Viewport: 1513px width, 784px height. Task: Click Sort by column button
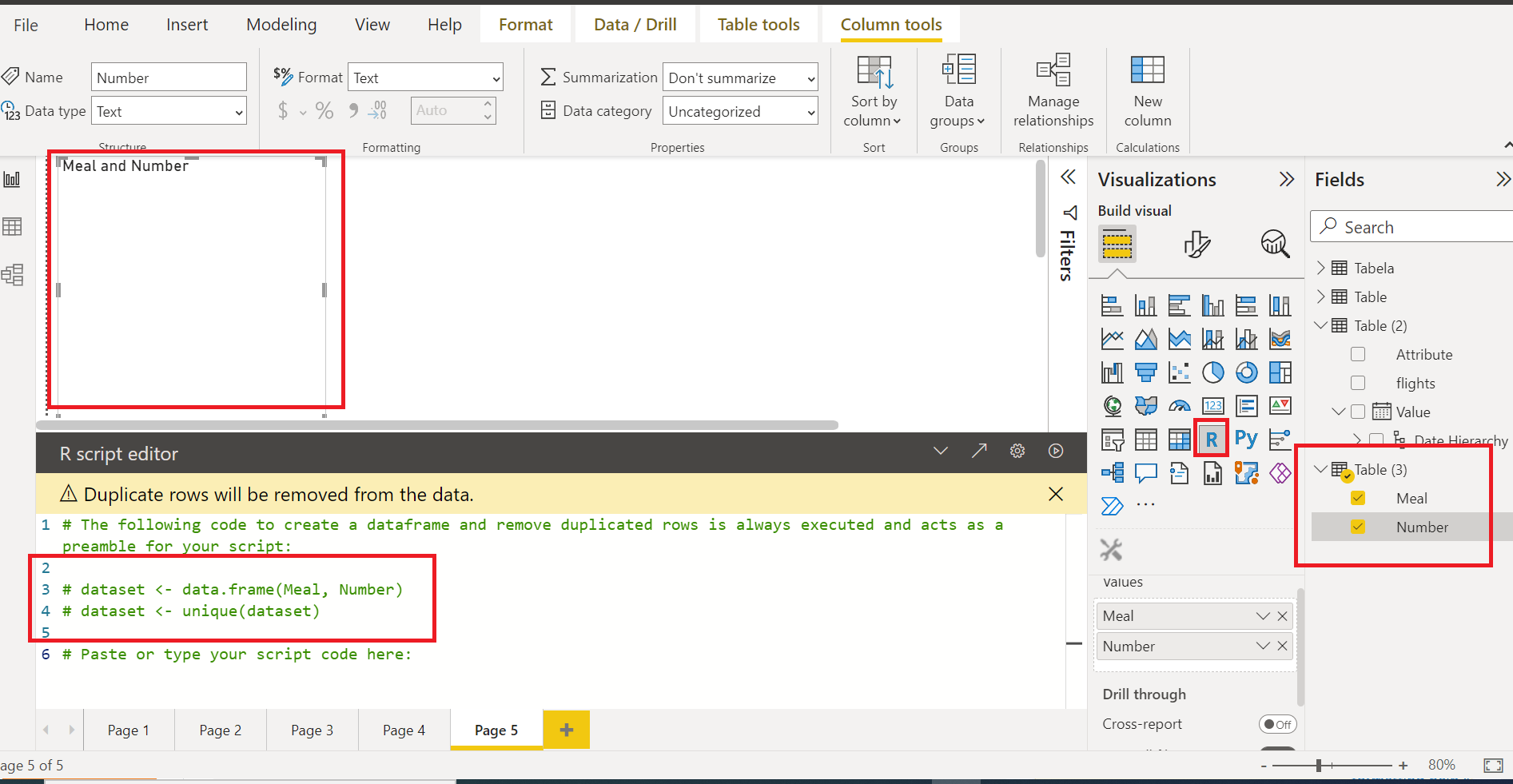[x=874, y=91]
